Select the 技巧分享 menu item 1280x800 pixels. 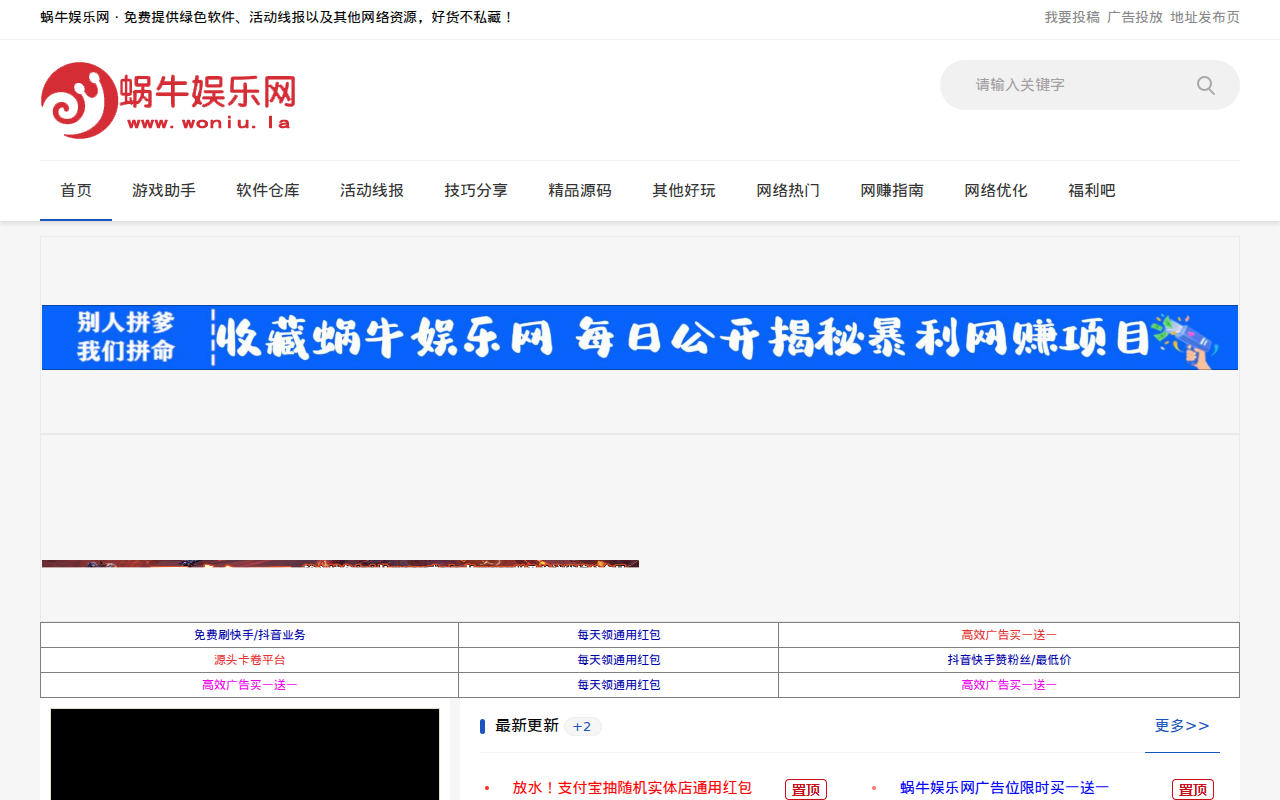point(475,190)
